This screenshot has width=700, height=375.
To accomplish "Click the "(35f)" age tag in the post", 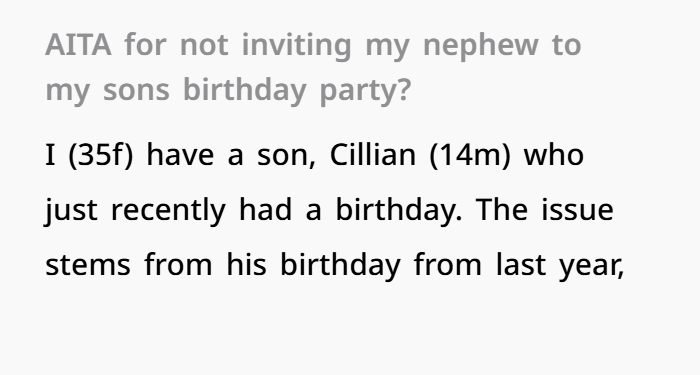I will (100, 155).
